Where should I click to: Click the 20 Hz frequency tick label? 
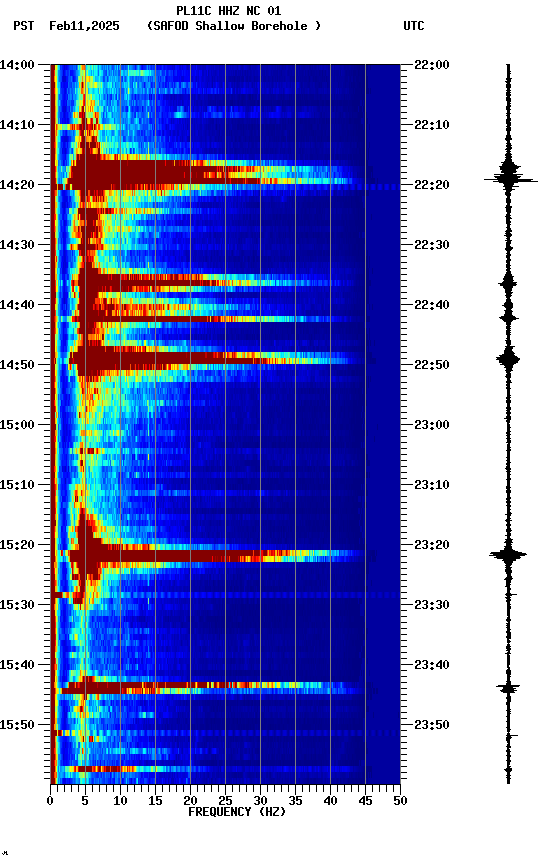pyautogui.click(x=190, y=801)
